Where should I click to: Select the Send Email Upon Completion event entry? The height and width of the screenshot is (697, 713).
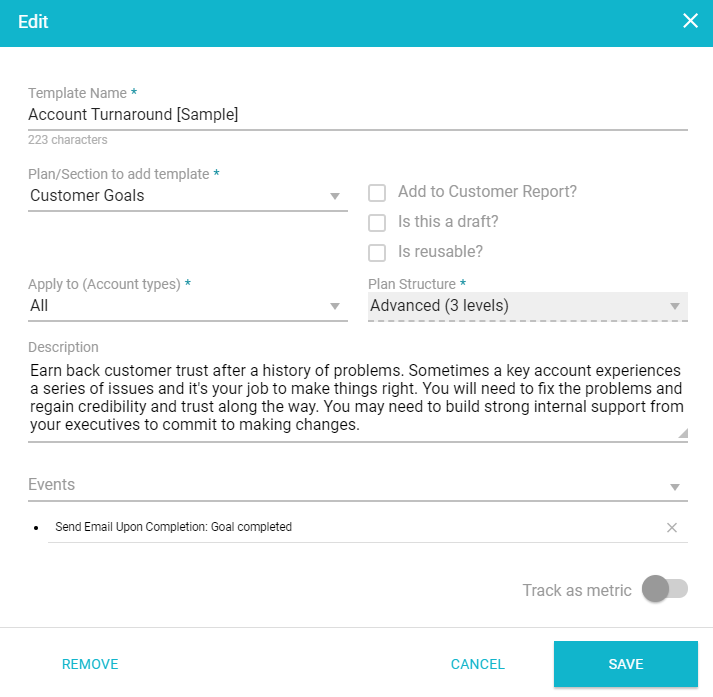tap(174, 527)
